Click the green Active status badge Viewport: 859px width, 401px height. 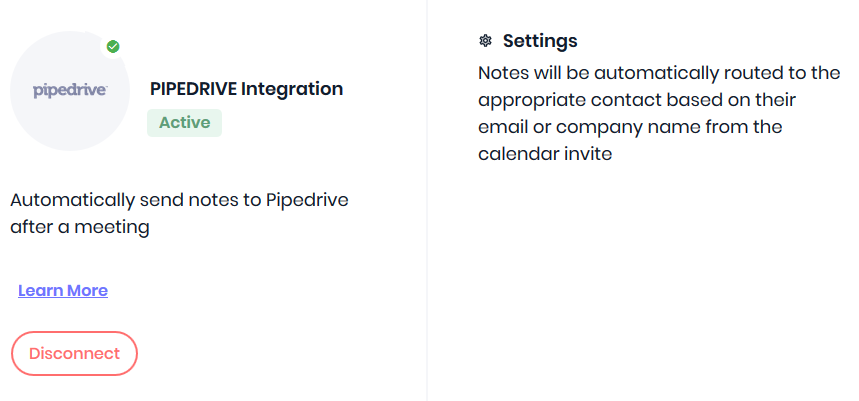[185, 123]
